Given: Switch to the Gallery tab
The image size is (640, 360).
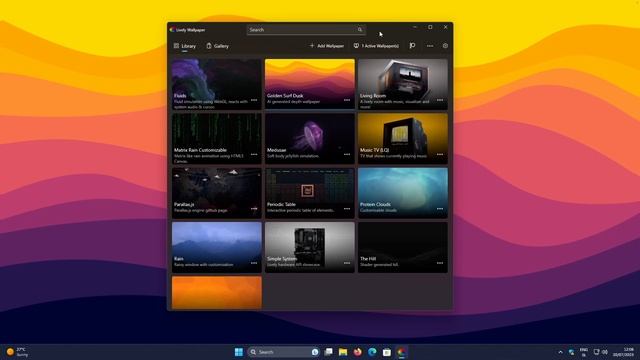Looking at the screenshot, I should [x=218, y=46].
